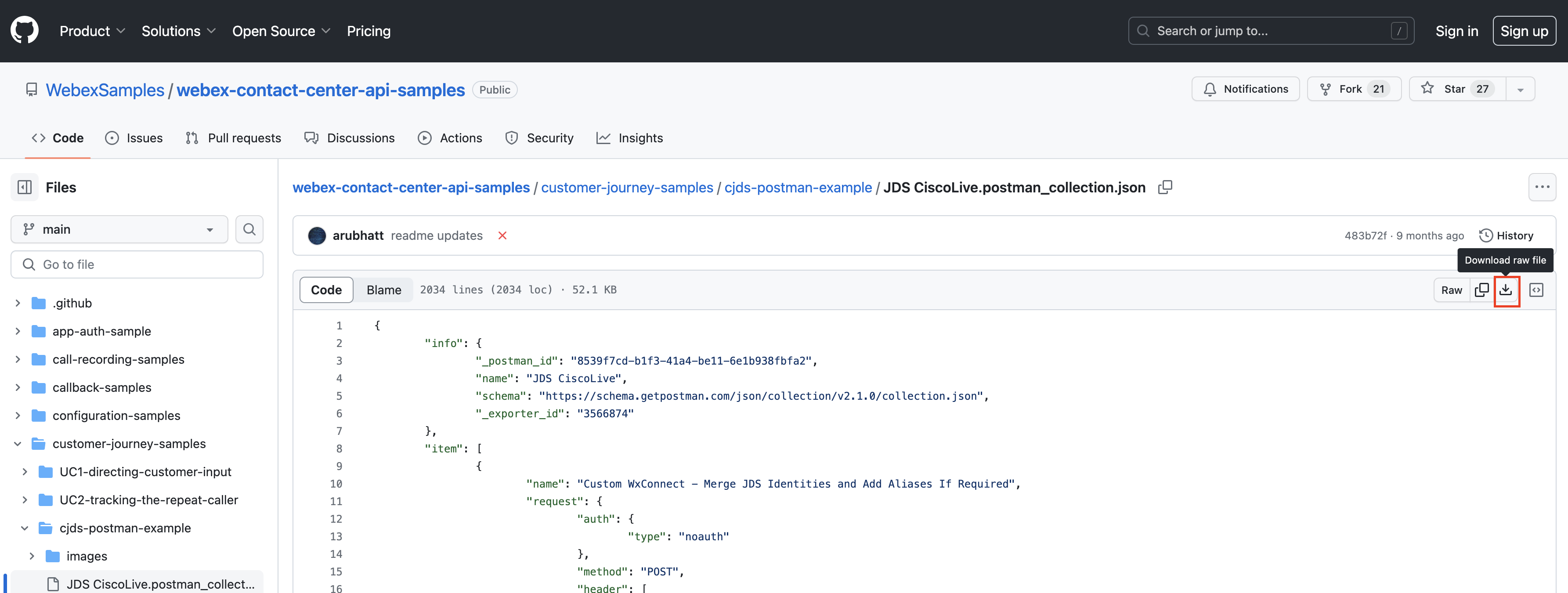Click the Sign up button

pos(1524,31)
